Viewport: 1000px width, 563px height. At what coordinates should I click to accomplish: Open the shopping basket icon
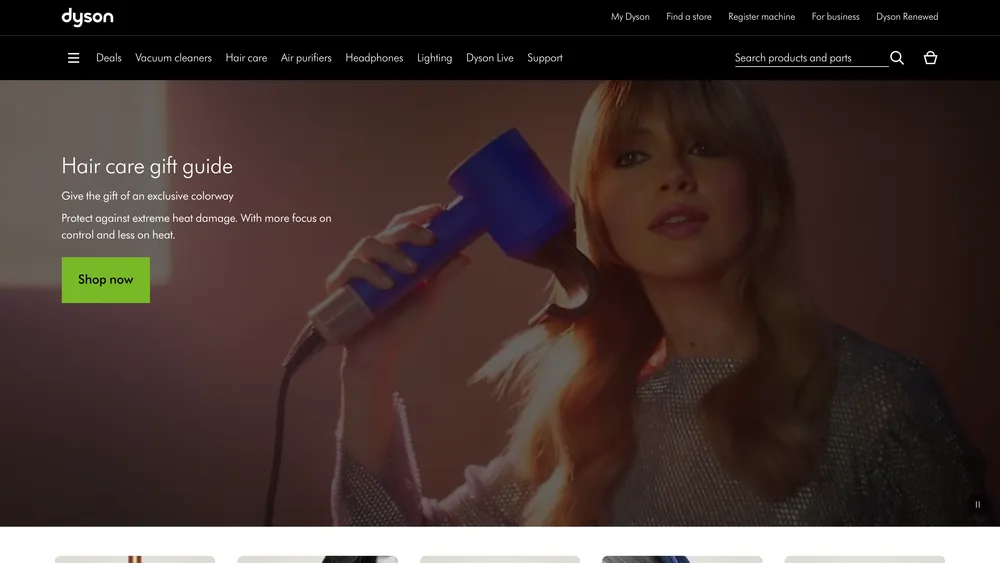(x=930, y=58)
